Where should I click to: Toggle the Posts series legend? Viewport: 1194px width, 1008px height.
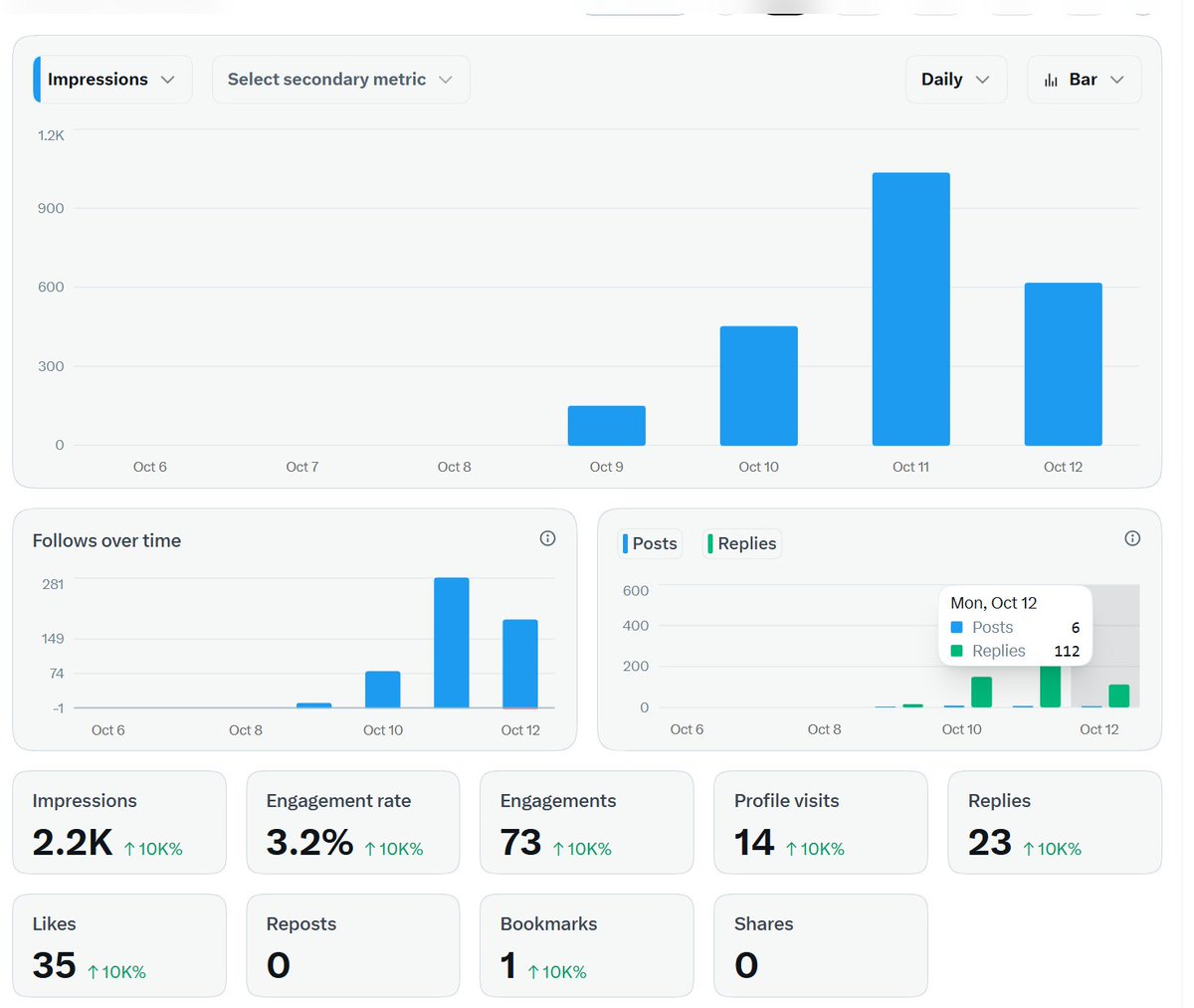tap(651, 543)
